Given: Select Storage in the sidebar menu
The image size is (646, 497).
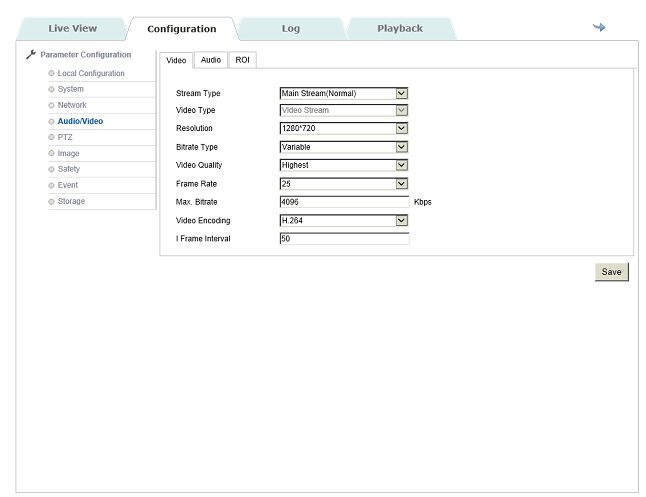Looking at the screenshot, I should (x=71, y=201).
